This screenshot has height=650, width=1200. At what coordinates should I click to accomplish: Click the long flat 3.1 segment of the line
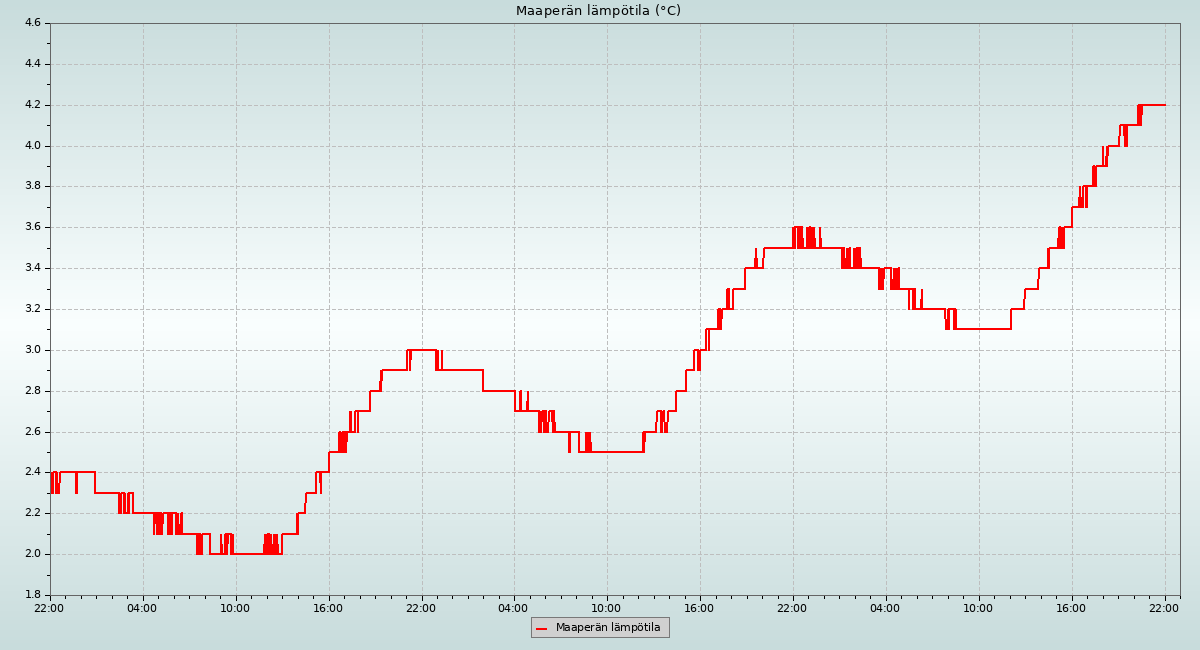coord(983,329)
